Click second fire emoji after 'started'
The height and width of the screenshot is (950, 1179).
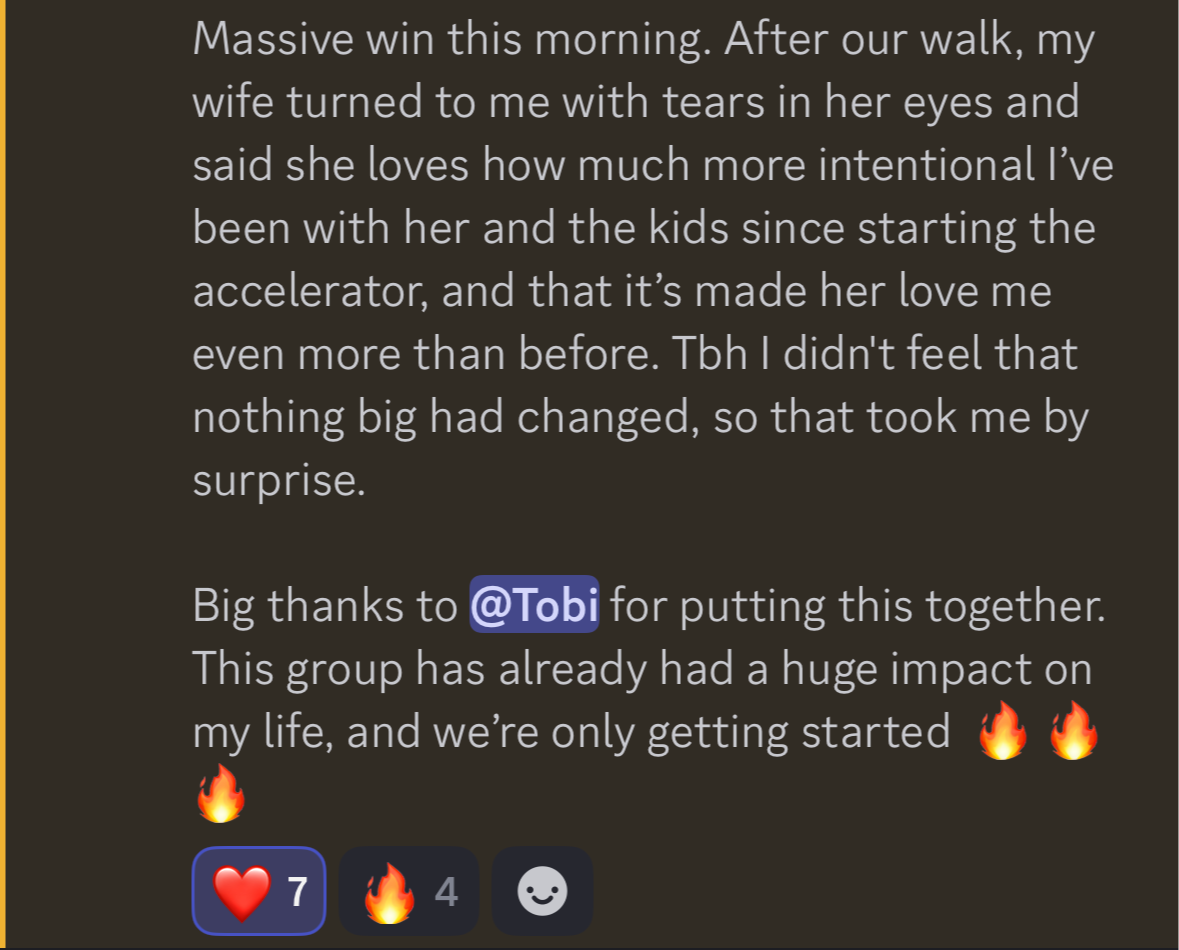point(1073,730)
